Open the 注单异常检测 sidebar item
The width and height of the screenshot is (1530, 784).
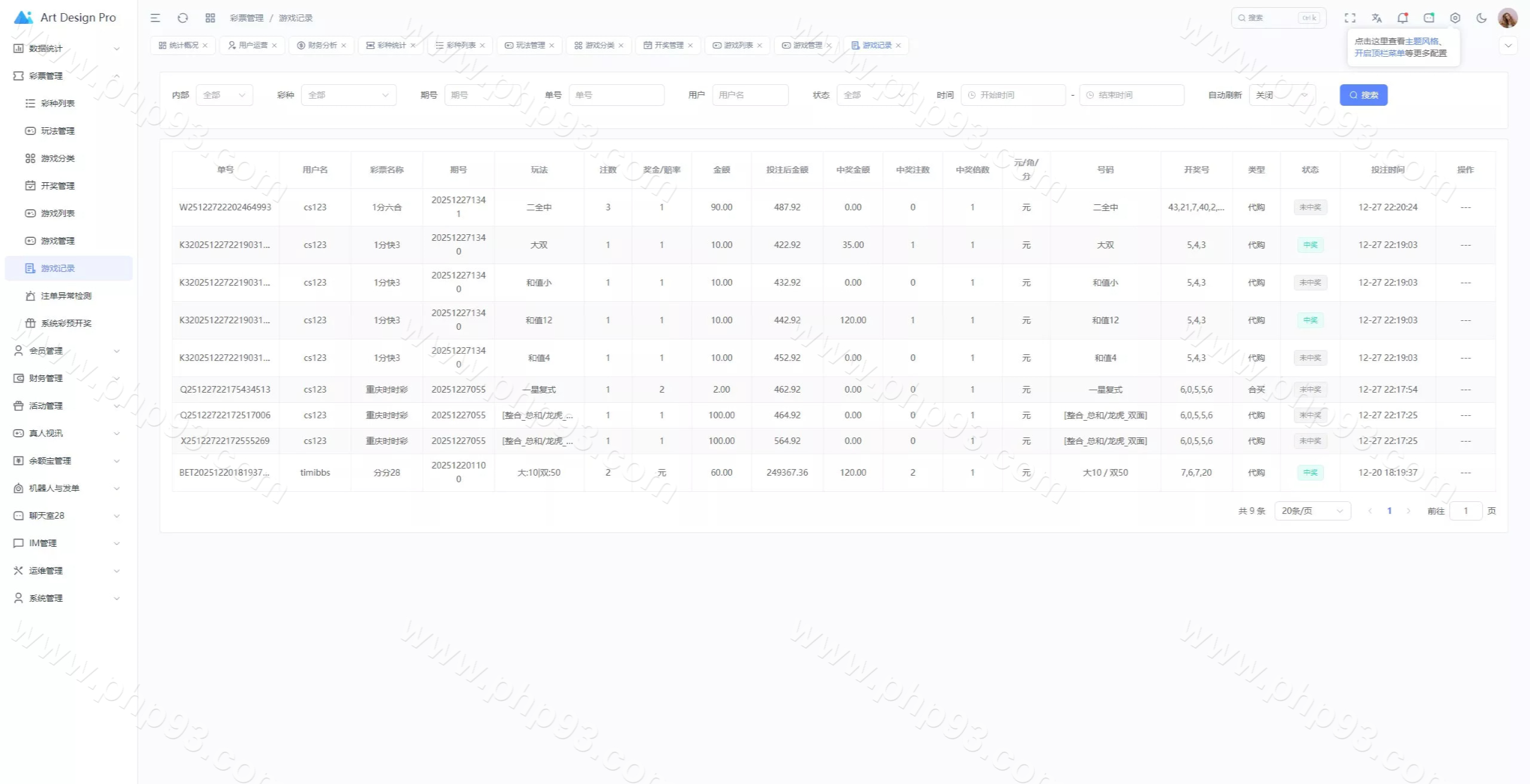(66, 296)
